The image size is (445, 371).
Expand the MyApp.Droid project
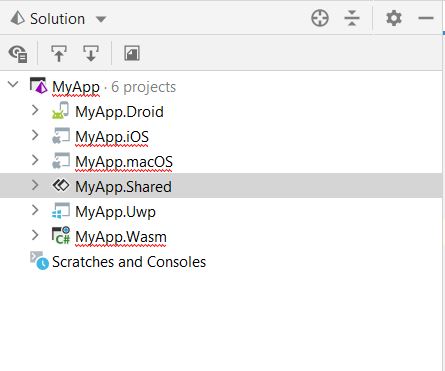(35, 110)
